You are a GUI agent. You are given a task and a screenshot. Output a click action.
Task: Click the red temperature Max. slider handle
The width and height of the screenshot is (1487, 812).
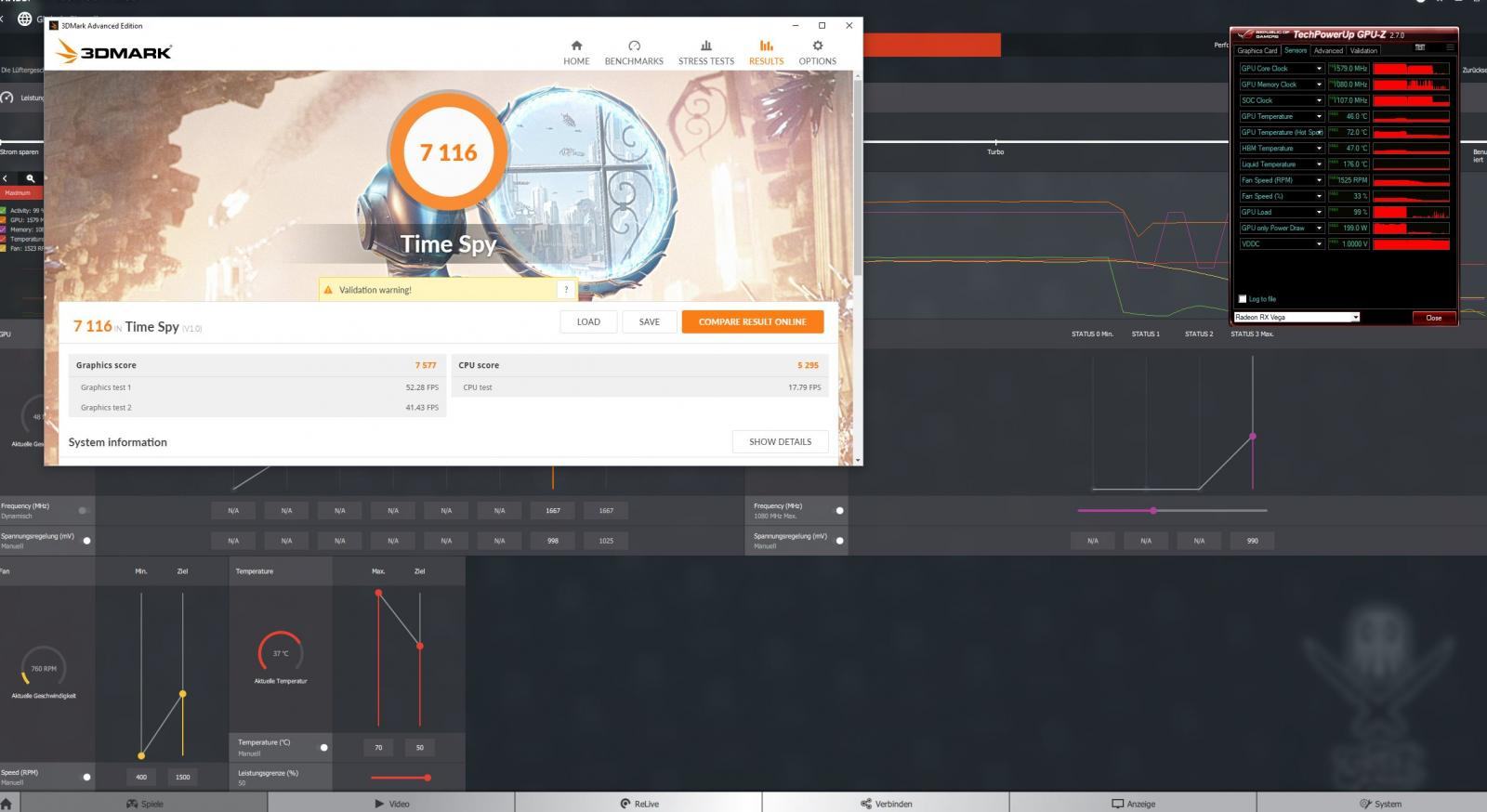(x=378, y=593)
